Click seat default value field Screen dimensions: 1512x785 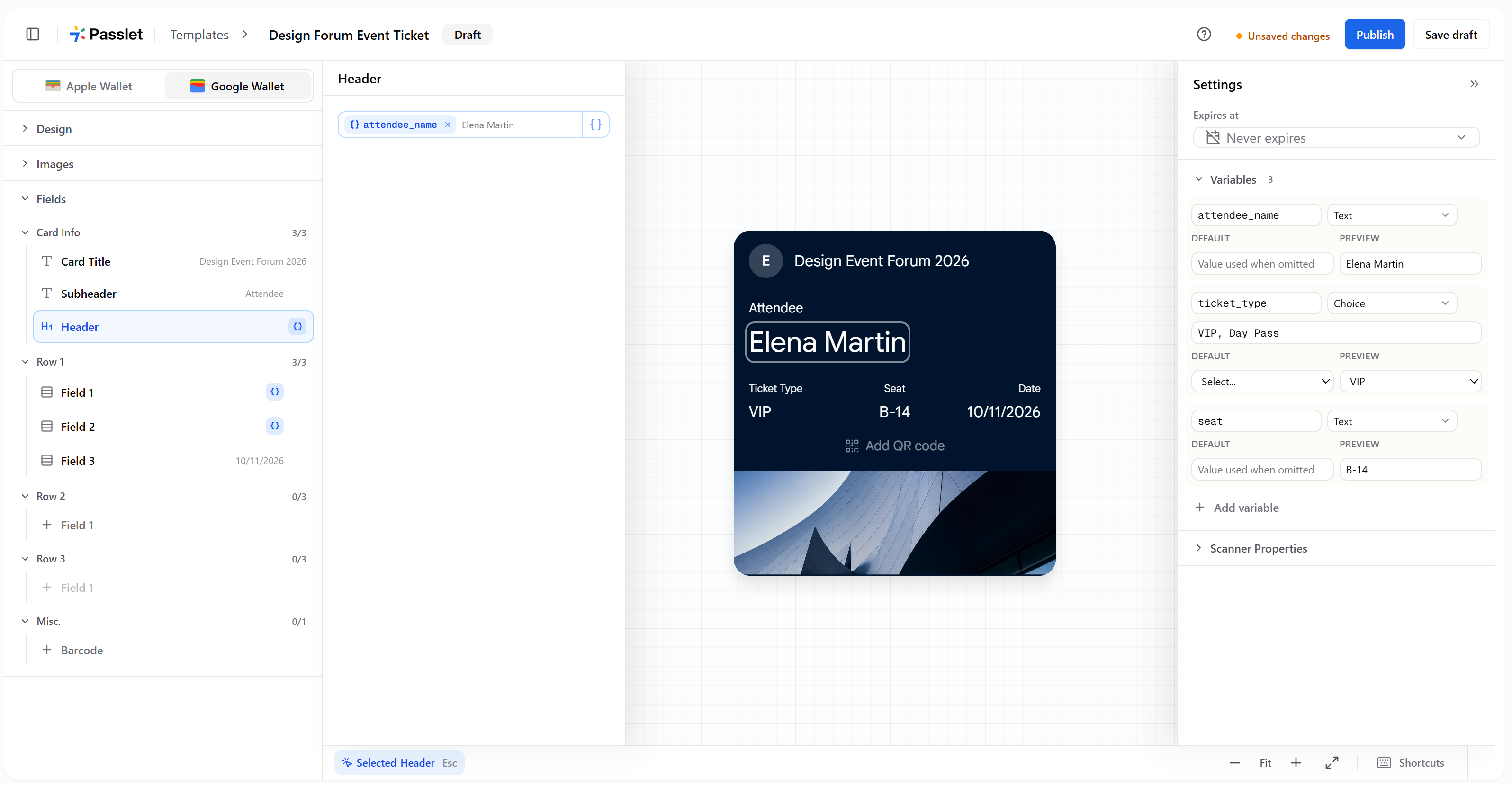point(1262,469)
